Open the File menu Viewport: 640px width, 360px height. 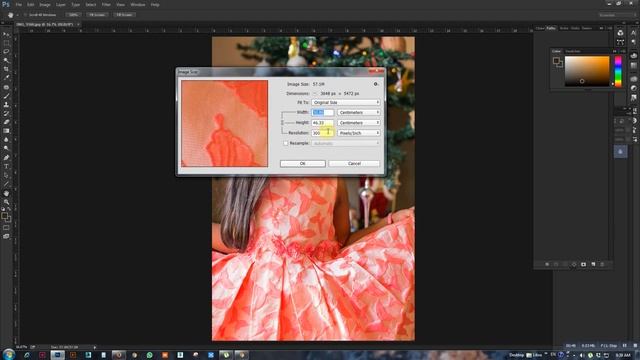pyautogui.click(x=19, y=4)
